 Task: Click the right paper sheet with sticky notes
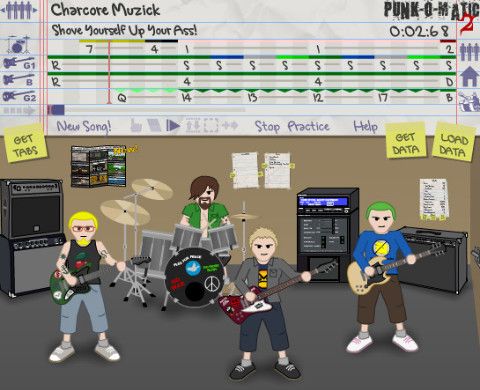point(277,171)
